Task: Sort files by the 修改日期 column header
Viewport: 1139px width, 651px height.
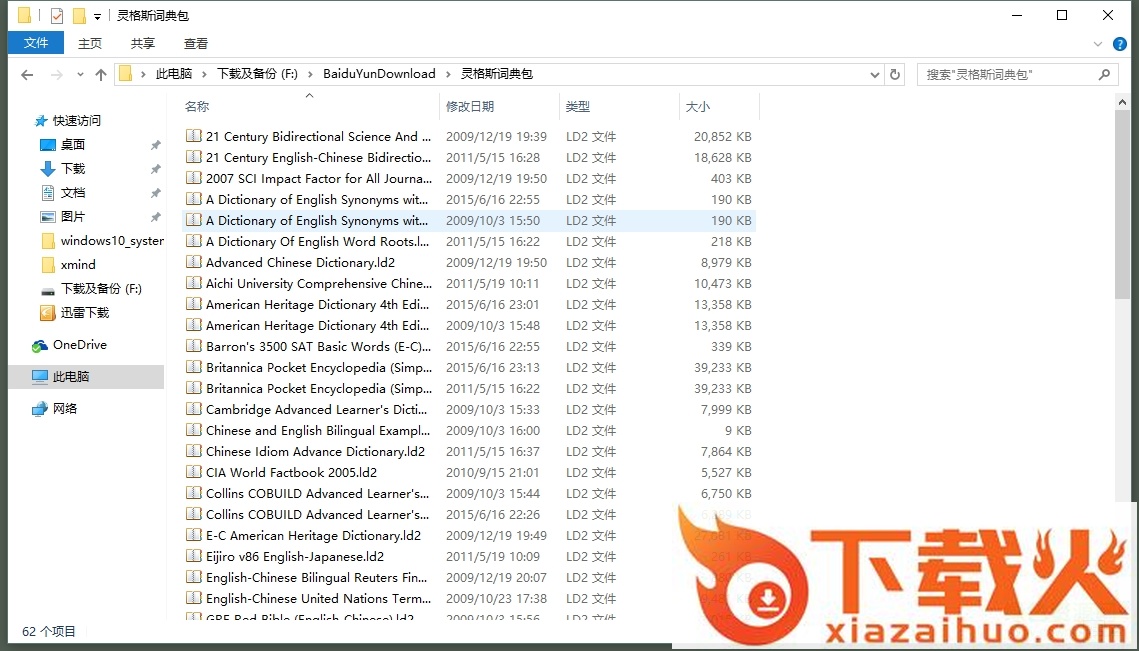Action: 470,106
